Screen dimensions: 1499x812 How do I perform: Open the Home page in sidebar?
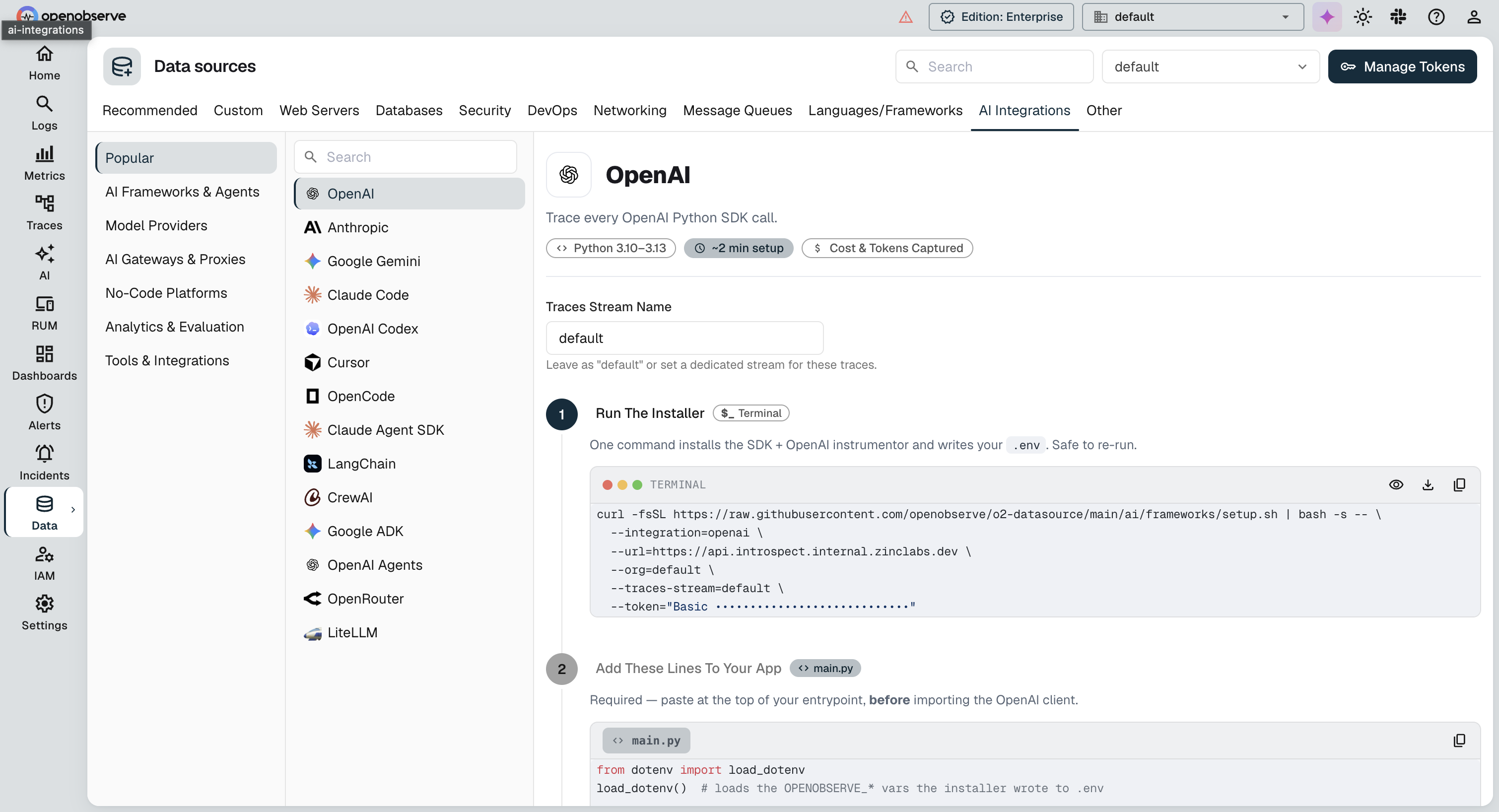[44, 63]
